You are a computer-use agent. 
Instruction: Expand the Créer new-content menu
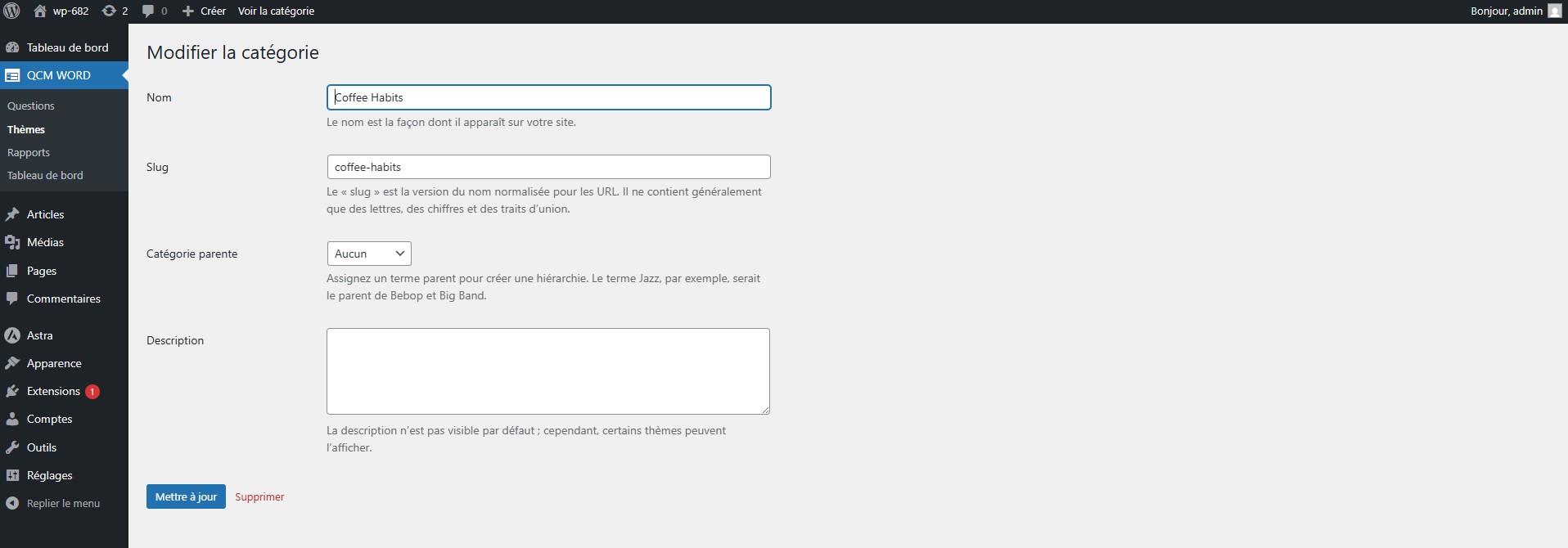(x=205, y=11)
